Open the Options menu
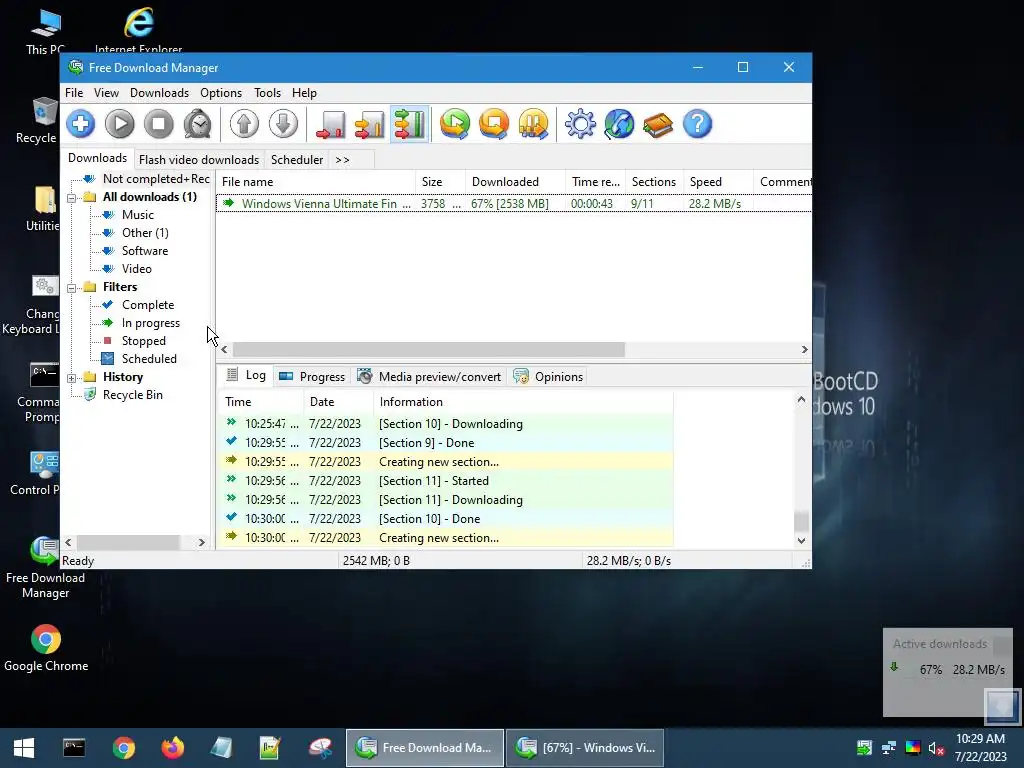This screenshot has height=768, width=1024. coord(221,93)
